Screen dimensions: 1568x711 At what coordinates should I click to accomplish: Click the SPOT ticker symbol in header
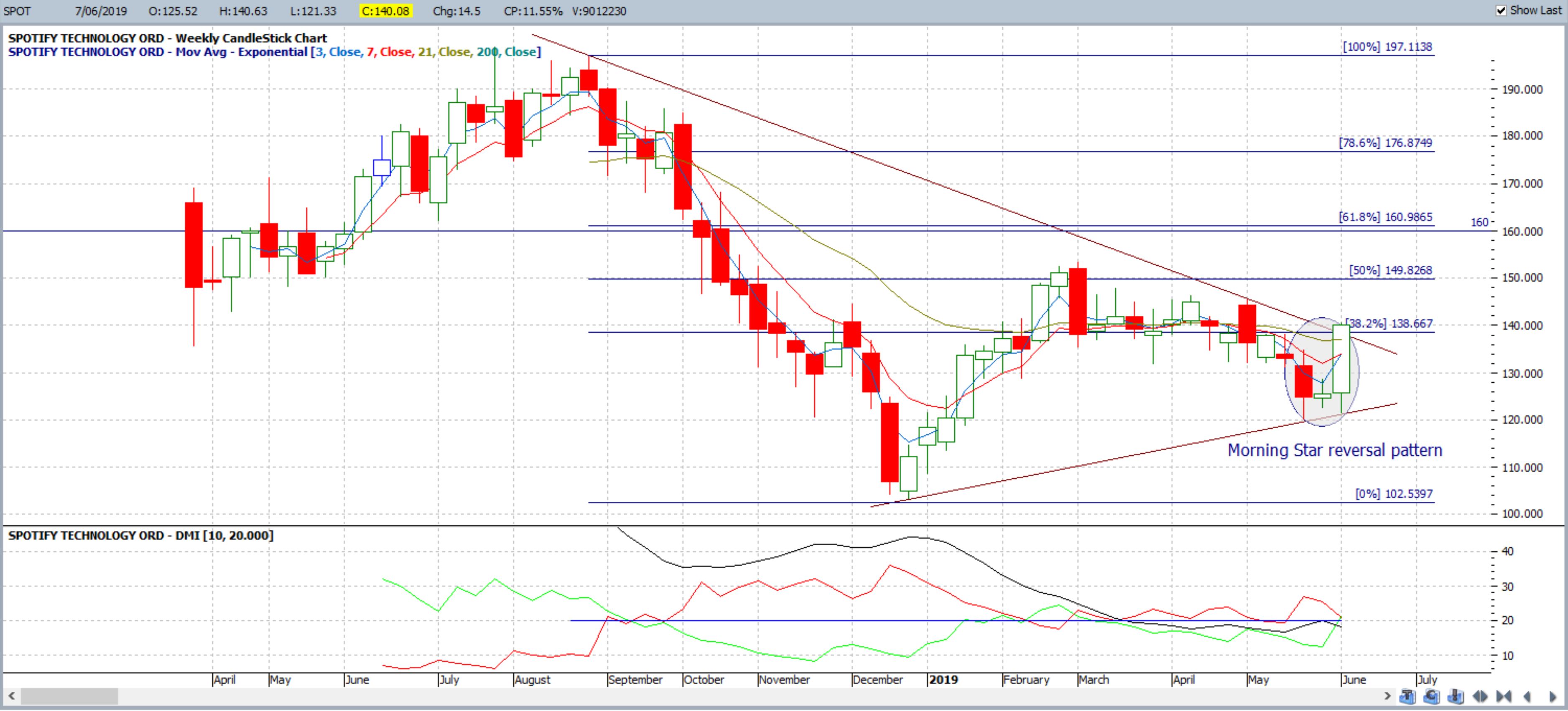(x=17, y=11)
